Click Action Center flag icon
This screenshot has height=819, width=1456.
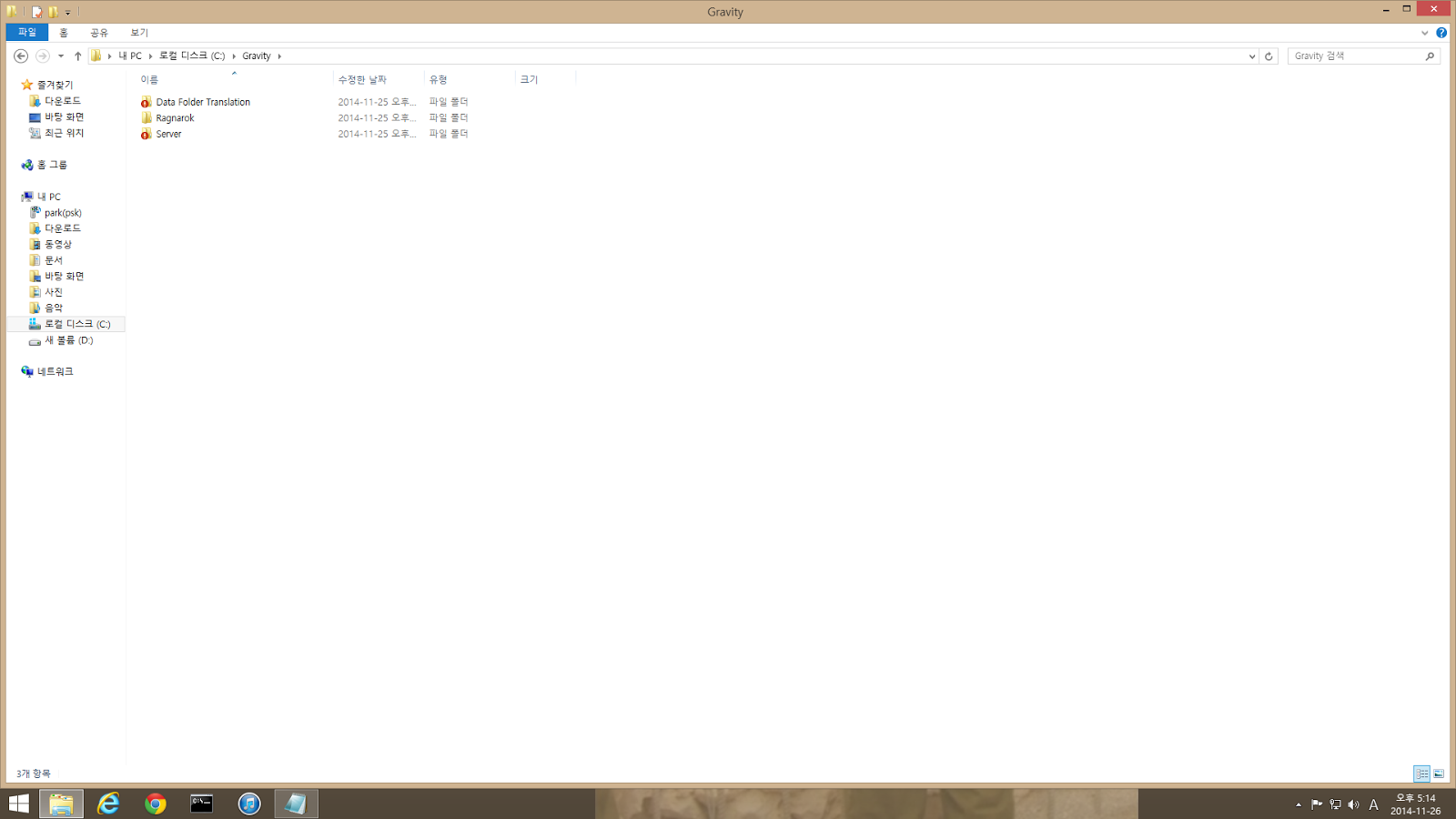[x=1317, y=804]
